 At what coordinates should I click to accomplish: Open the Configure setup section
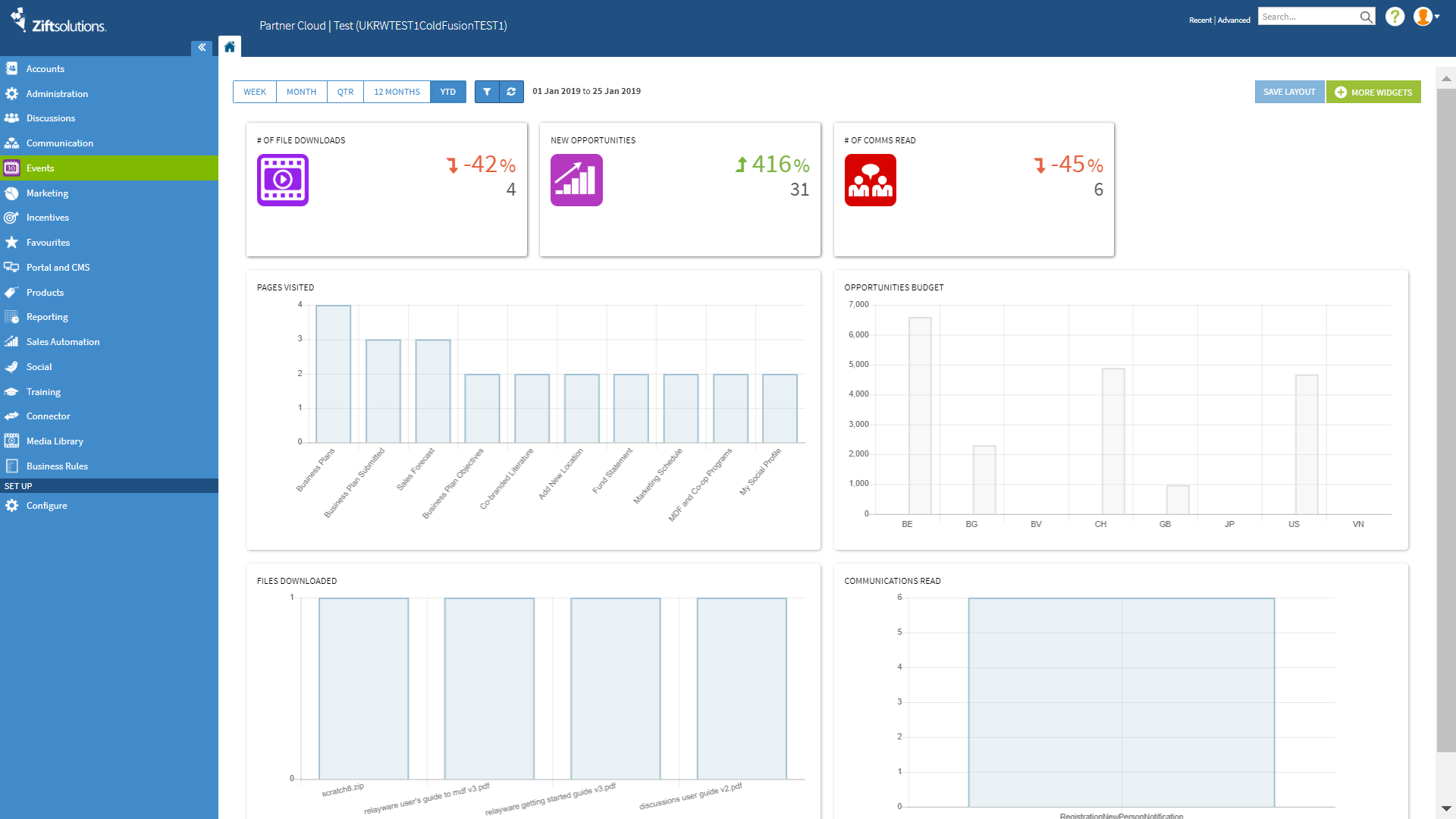[x=48, y=505]
